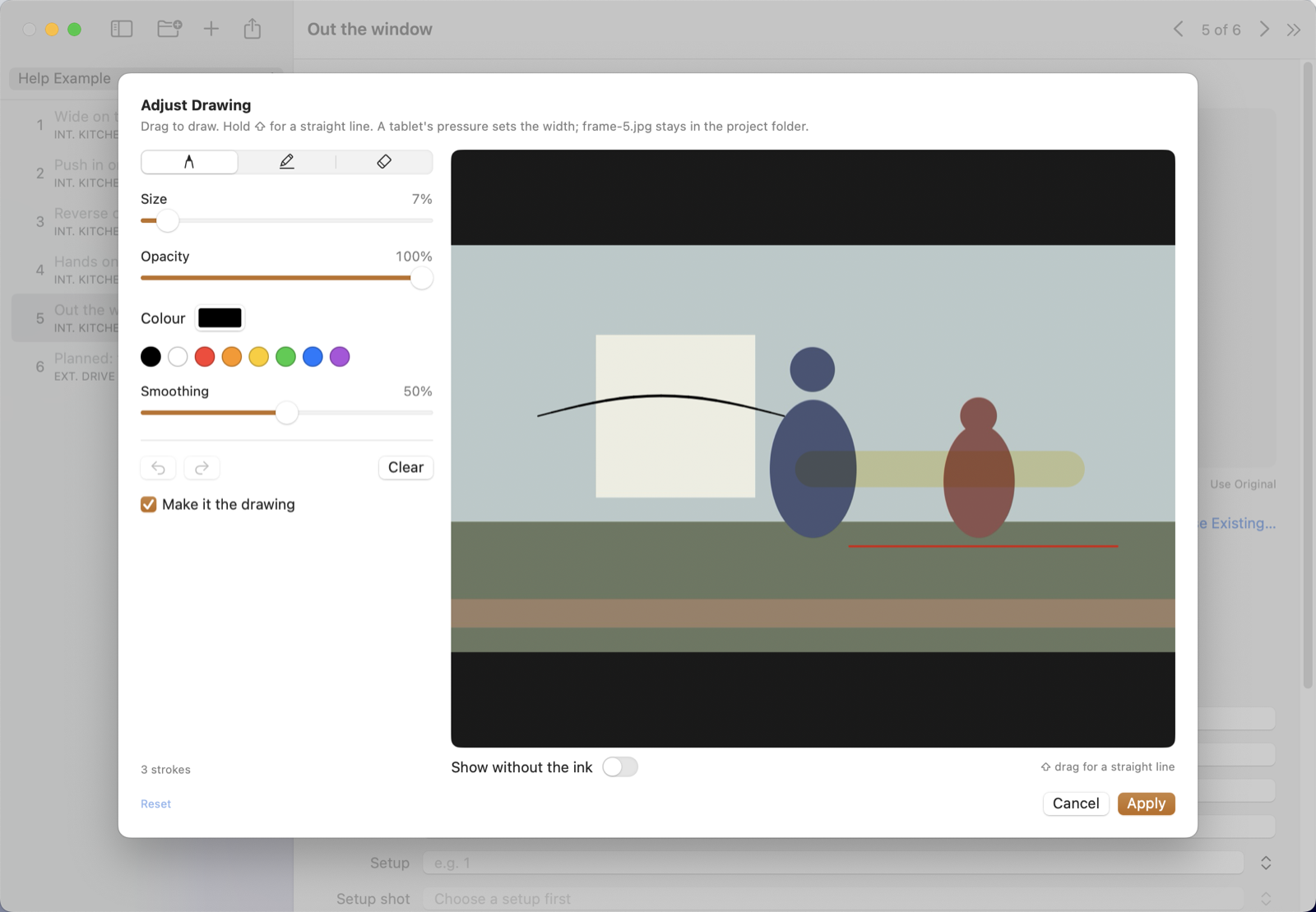Click the Reset link
The width and height of the screenshot is (1316, 912).
[x=155, y=804]
